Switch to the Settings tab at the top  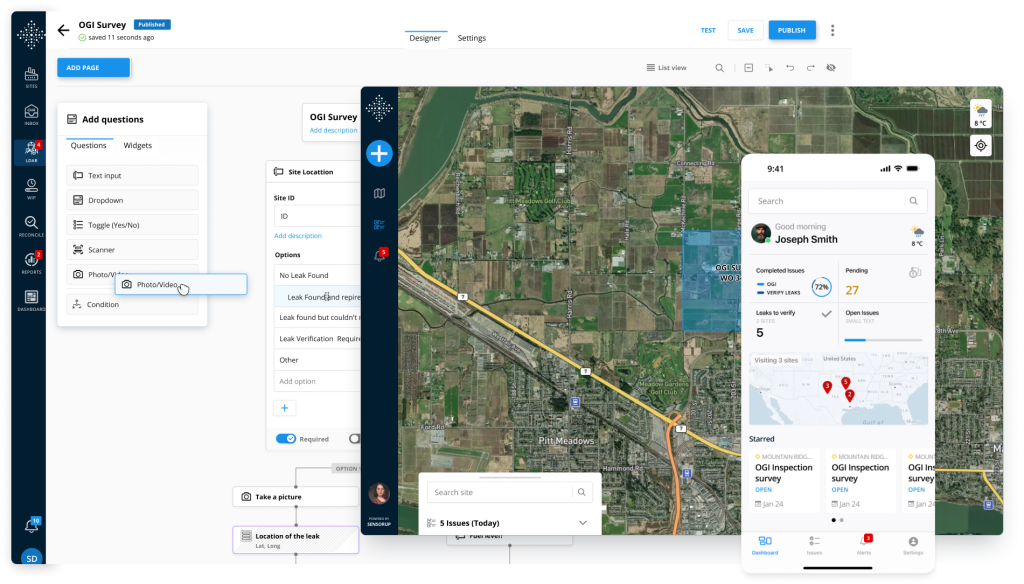coord(472,38)
